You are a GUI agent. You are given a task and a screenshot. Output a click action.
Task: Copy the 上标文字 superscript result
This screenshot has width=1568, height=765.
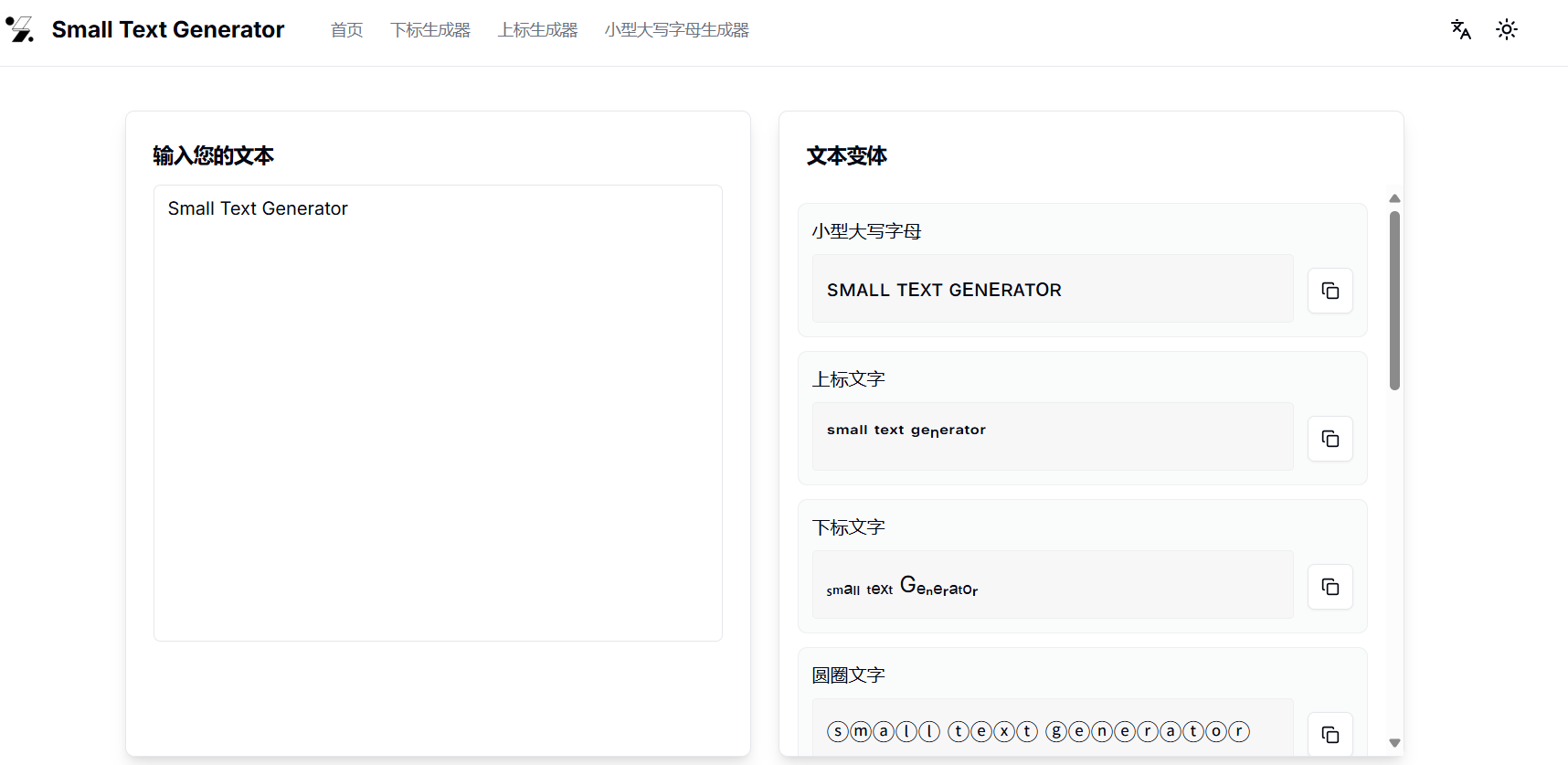tap(1330, 439)
